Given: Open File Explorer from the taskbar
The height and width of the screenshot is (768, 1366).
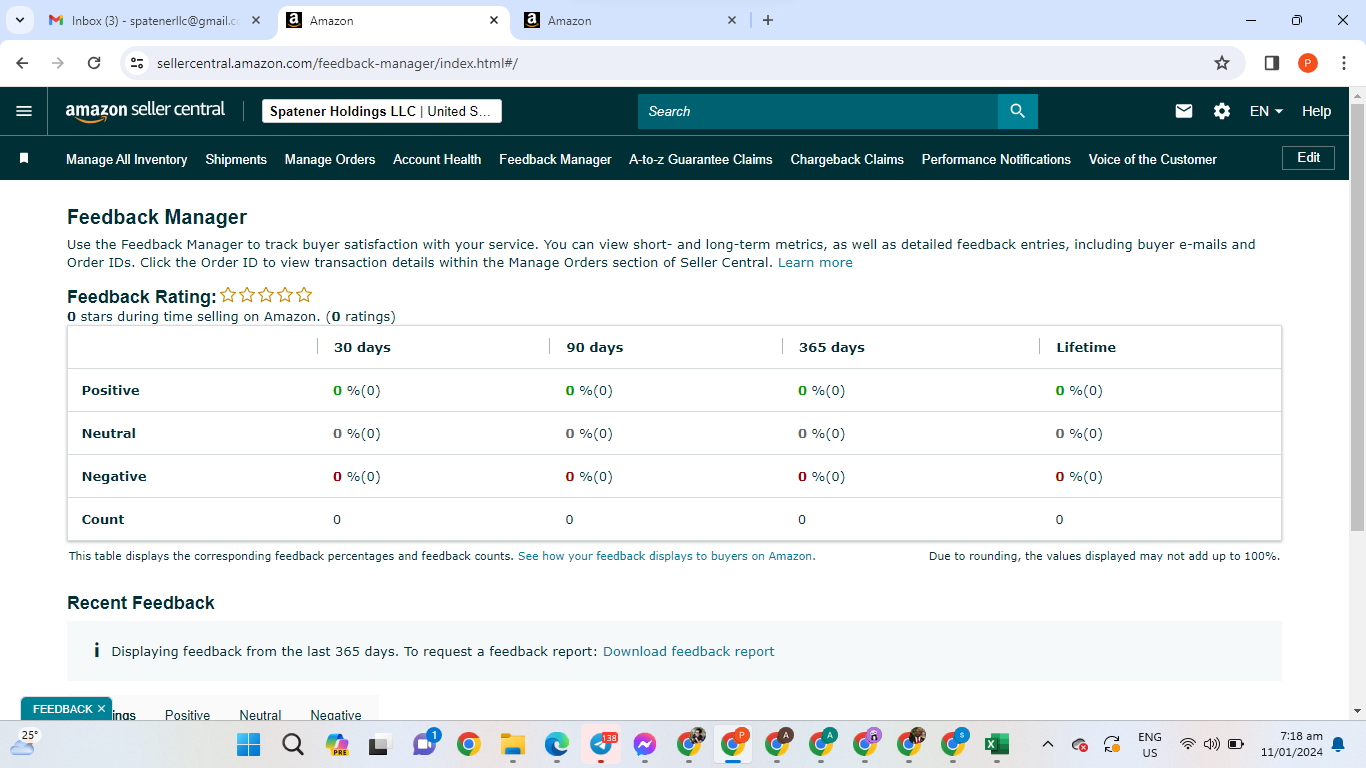Looking at the screenshot, I should (513, 745).
